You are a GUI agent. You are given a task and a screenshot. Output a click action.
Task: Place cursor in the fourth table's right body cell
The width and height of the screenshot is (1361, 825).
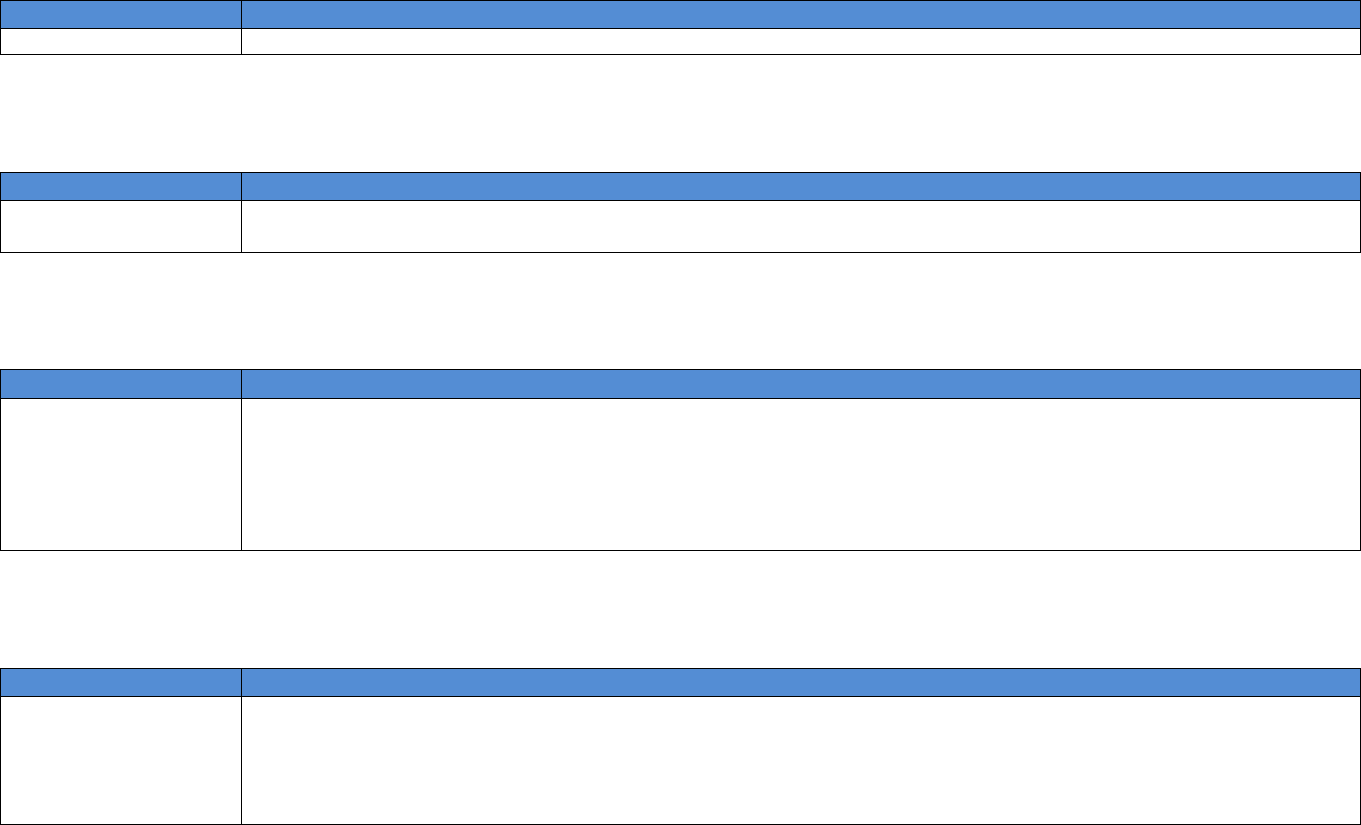point(800,760)
